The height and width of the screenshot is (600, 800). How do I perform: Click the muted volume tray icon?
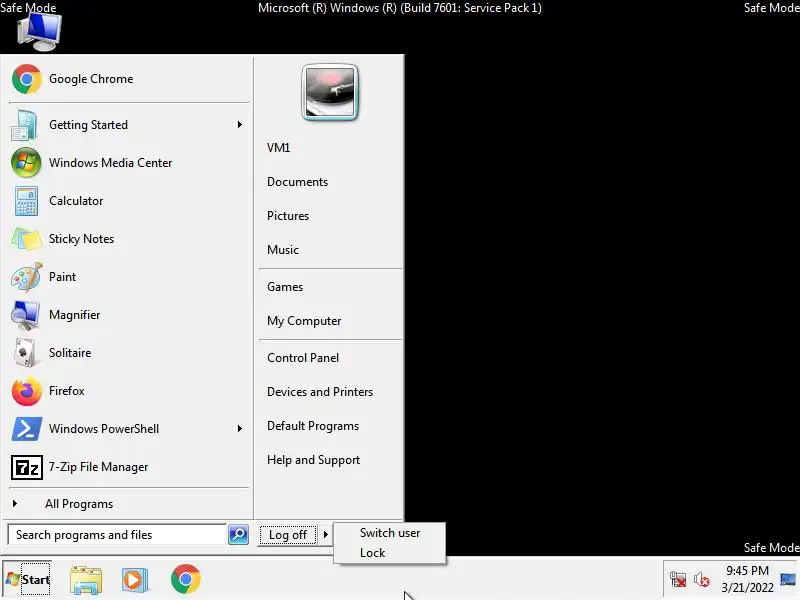tap(702, 580)
